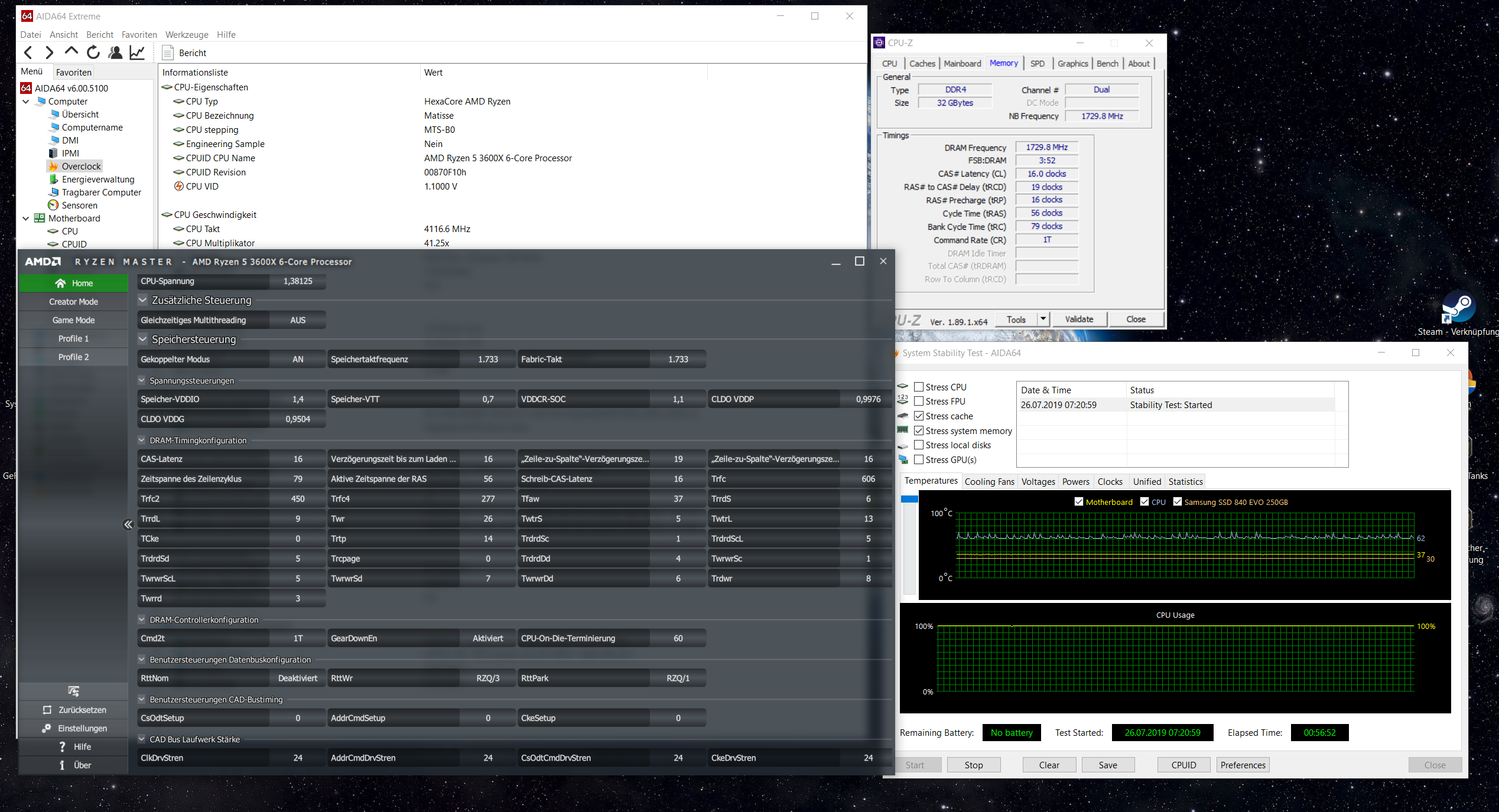Viewport: 1499px width, 812px height.
Task: Collapse the Speichersteuerung section
Action: [x=142, y=339]
